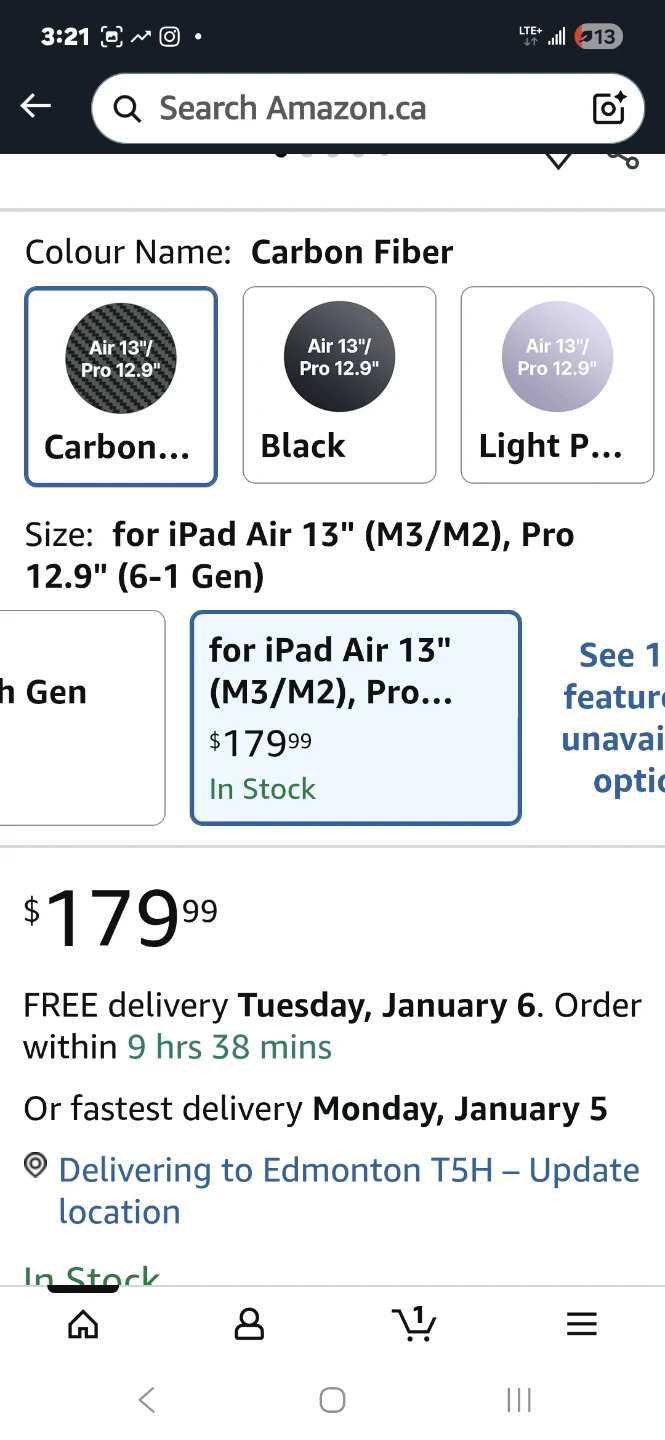Expand see unavailable options link
The width and height of the screenshot is (665, 1440).
coord(612,717)
